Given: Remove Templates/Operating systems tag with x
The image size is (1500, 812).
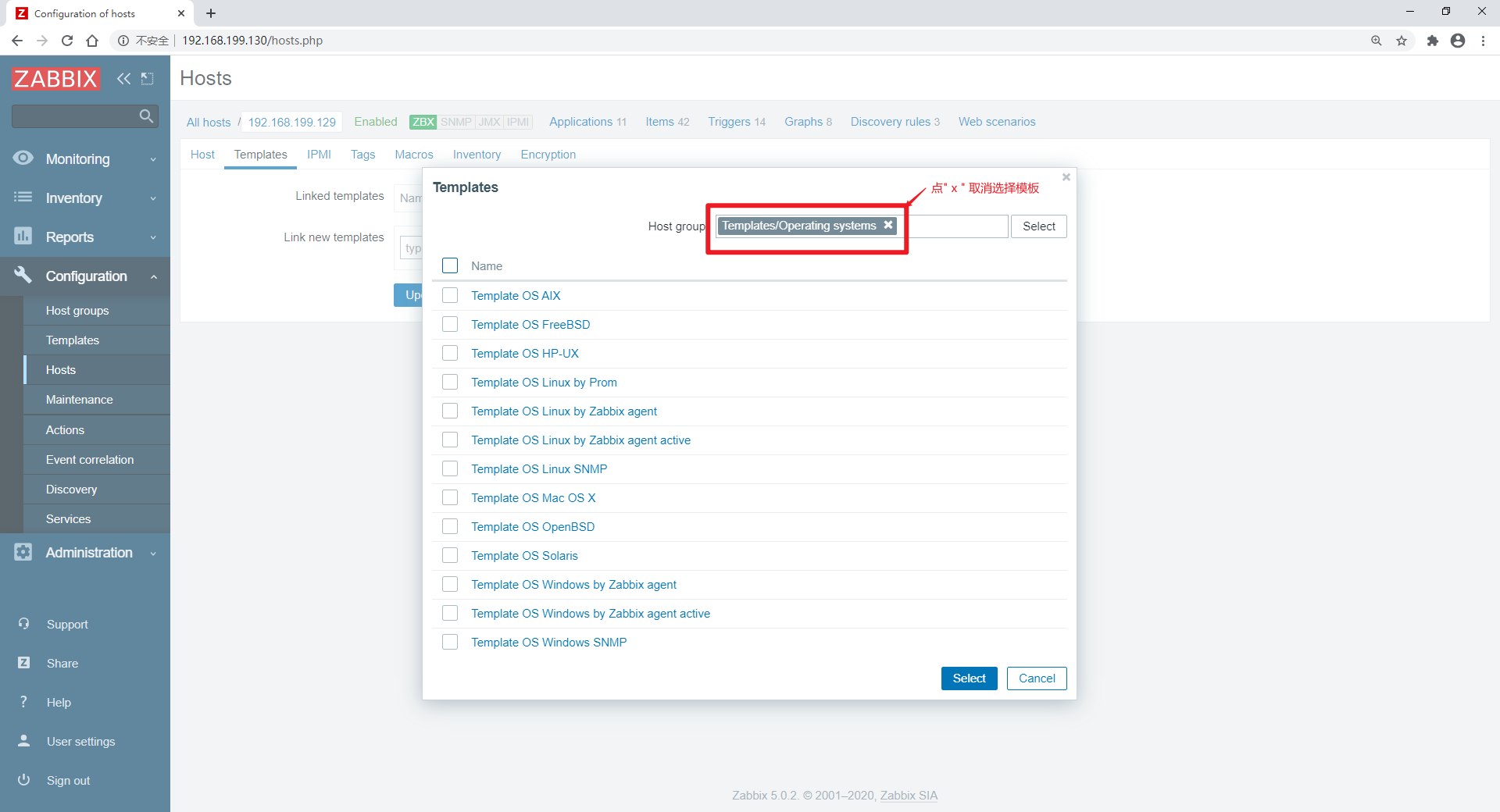Looking at the screenshot, I should pyautogui.click(x=888, y=225).
